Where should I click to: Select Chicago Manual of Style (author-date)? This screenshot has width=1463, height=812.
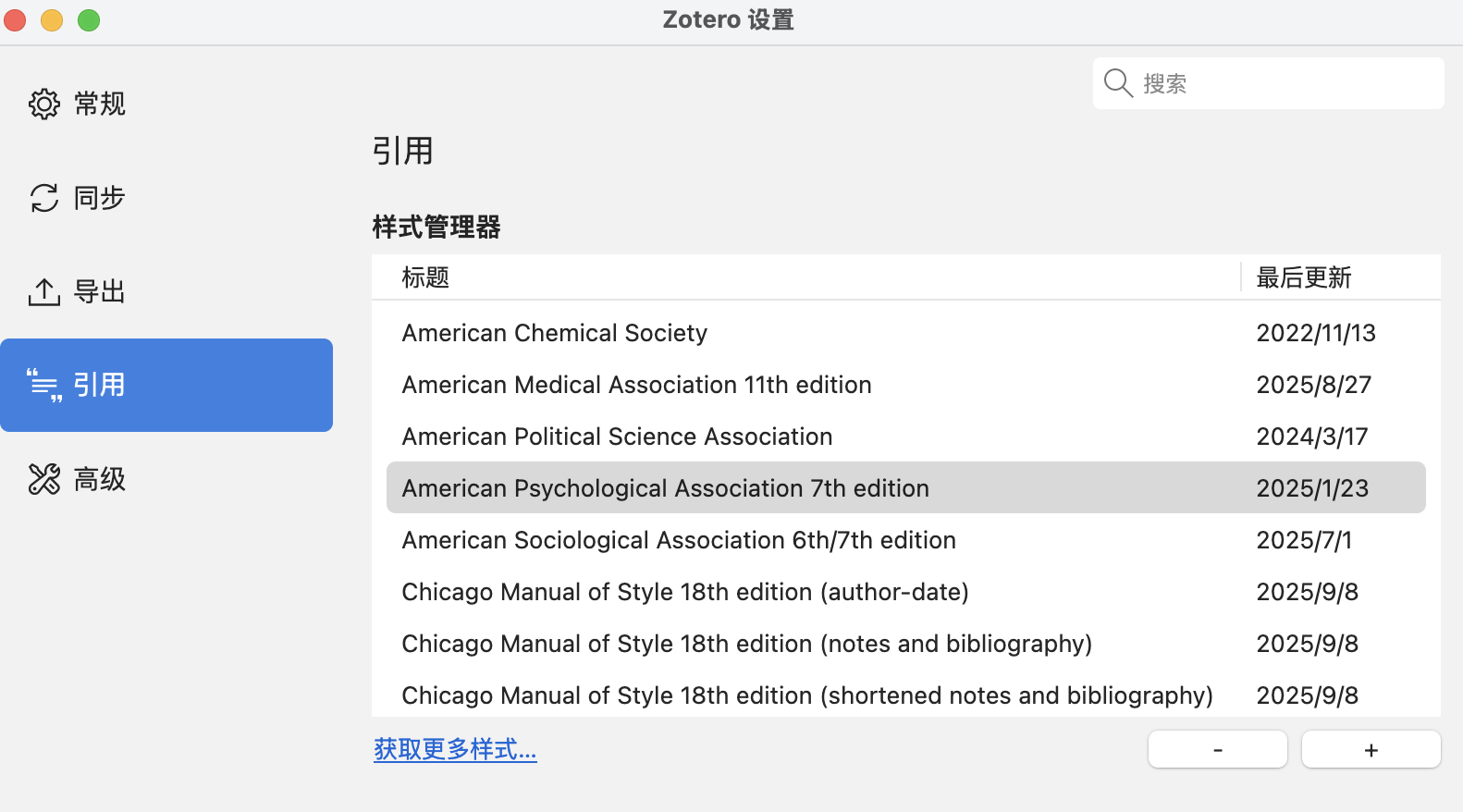685,592
